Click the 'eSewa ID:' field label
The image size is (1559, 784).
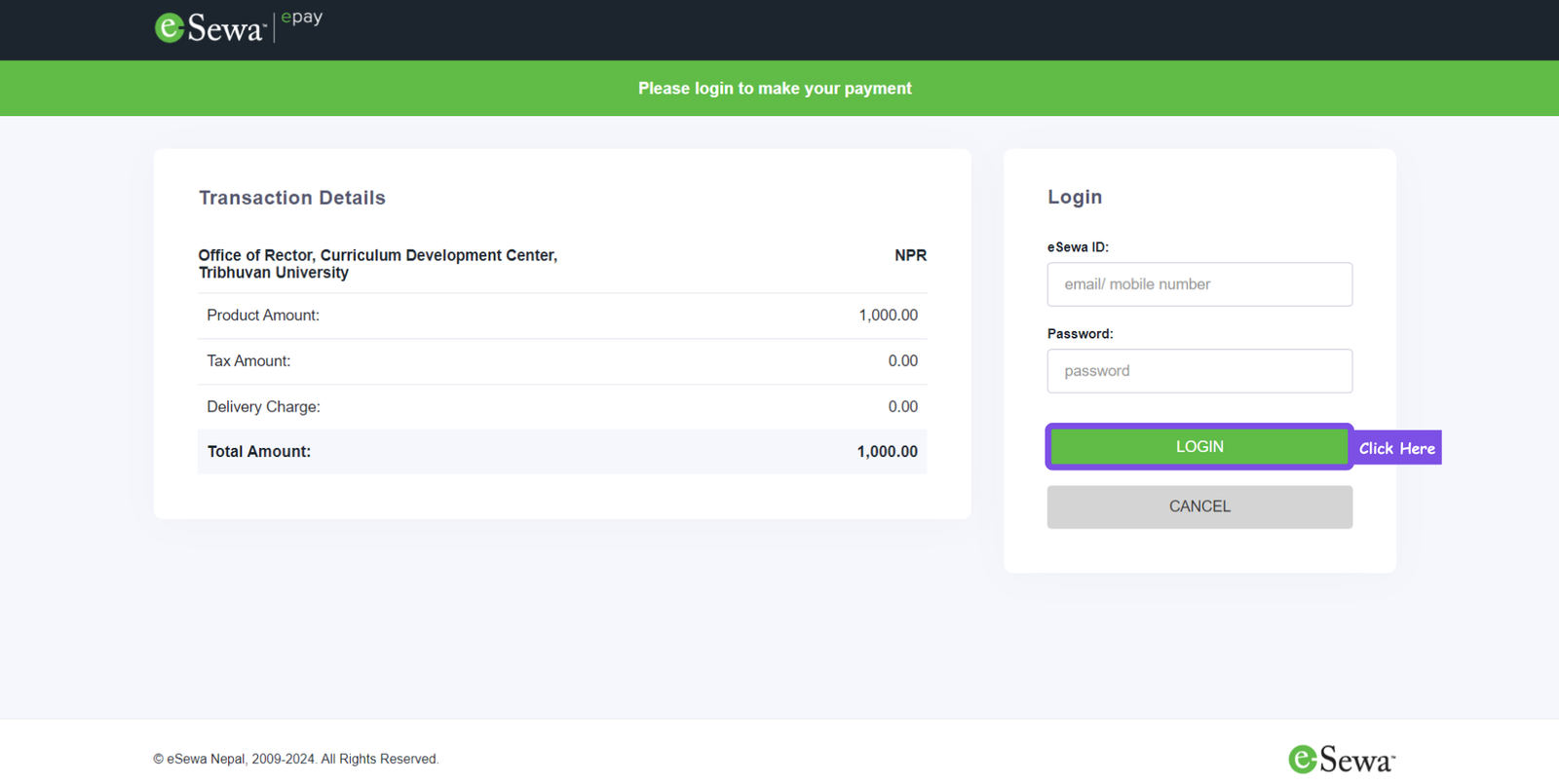tap(1078, 247)
